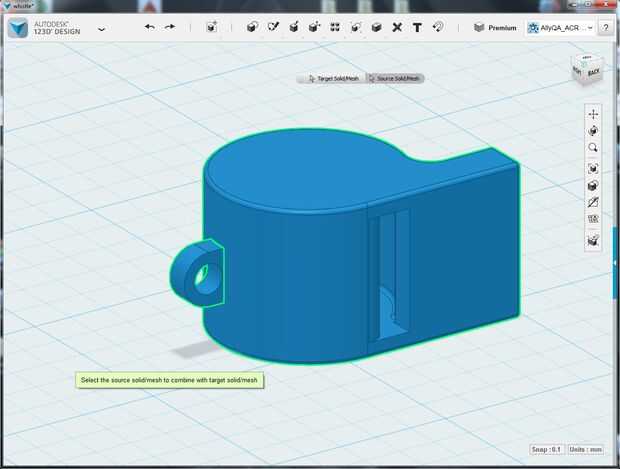Image resolution: width=620 pixels, height=469 pixels.
Task: Click the Redo arrow in the toolbar
Action: 170,27
